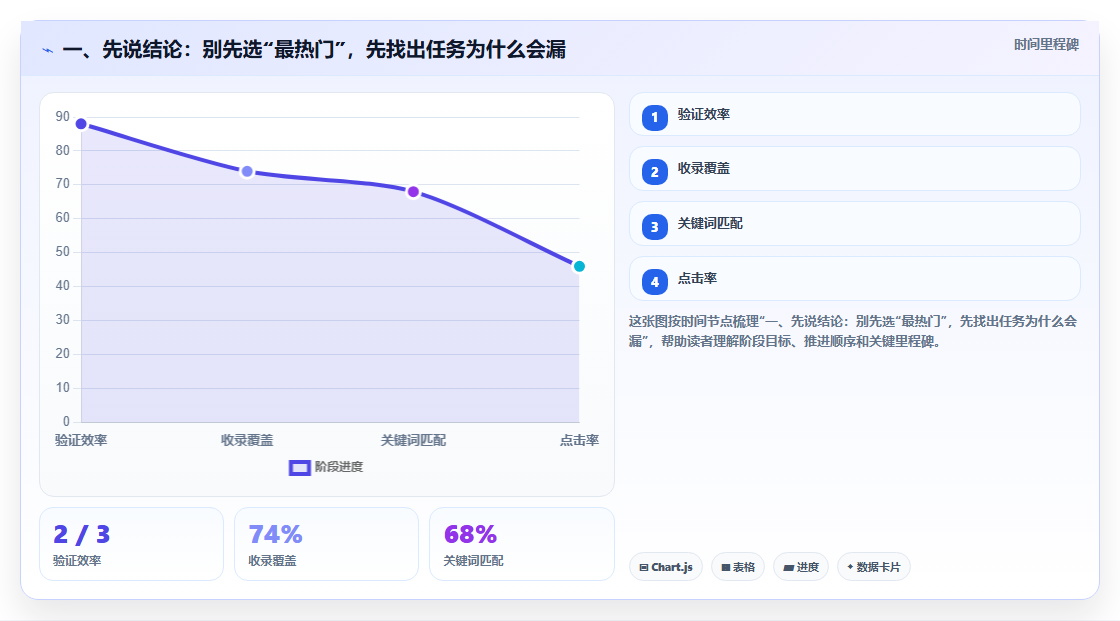Click the number 2 badge for 收录覆盖
The image size is (1120, 621).
click(x=654, y=172)
